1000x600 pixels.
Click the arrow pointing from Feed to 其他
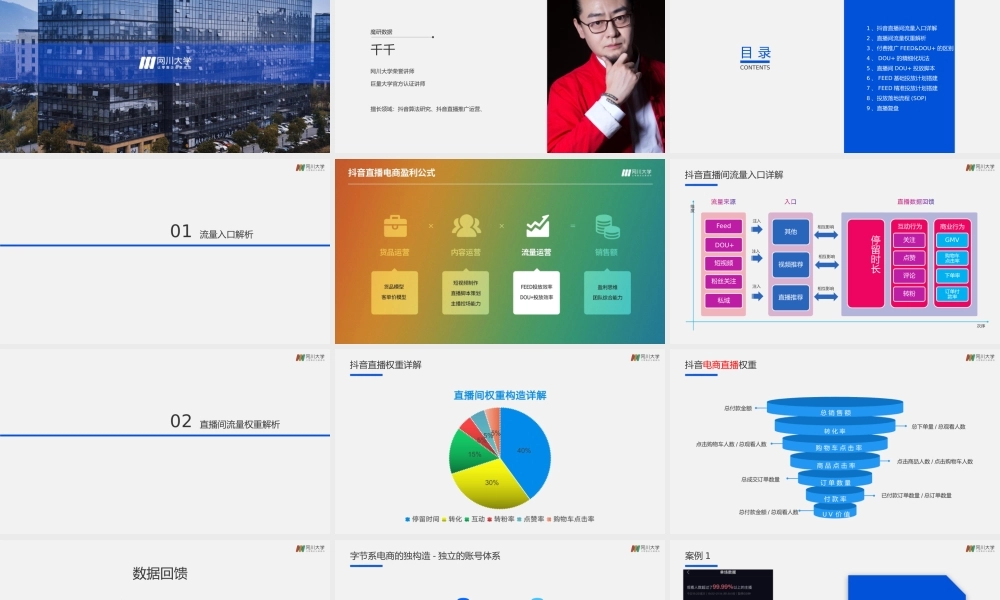point(756,227)
